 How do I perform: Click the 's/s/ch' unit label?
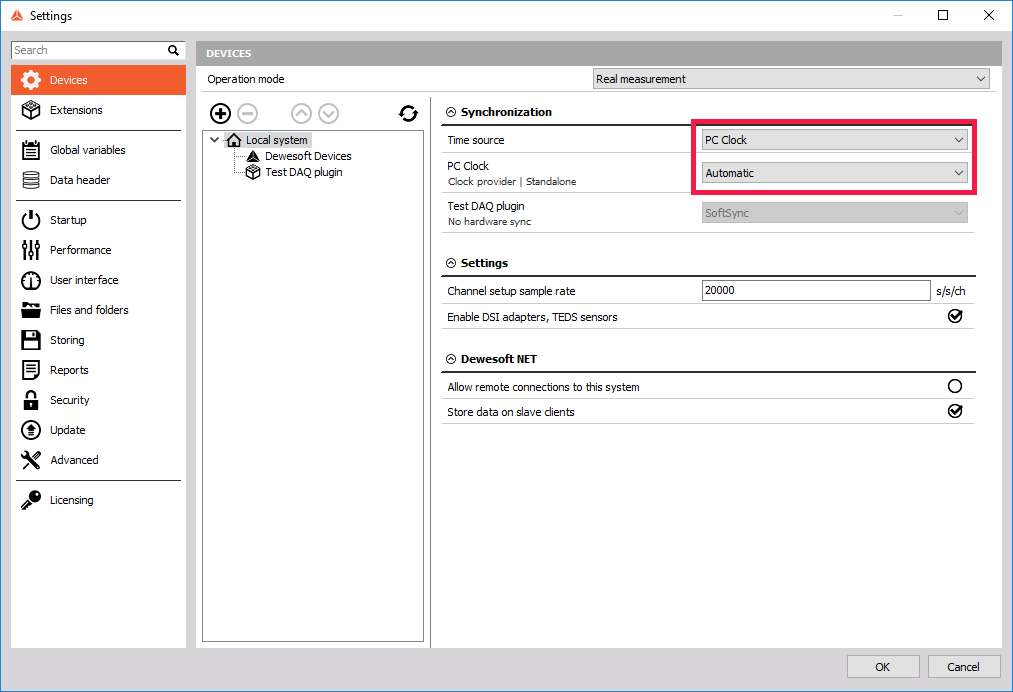coord(950,291)
